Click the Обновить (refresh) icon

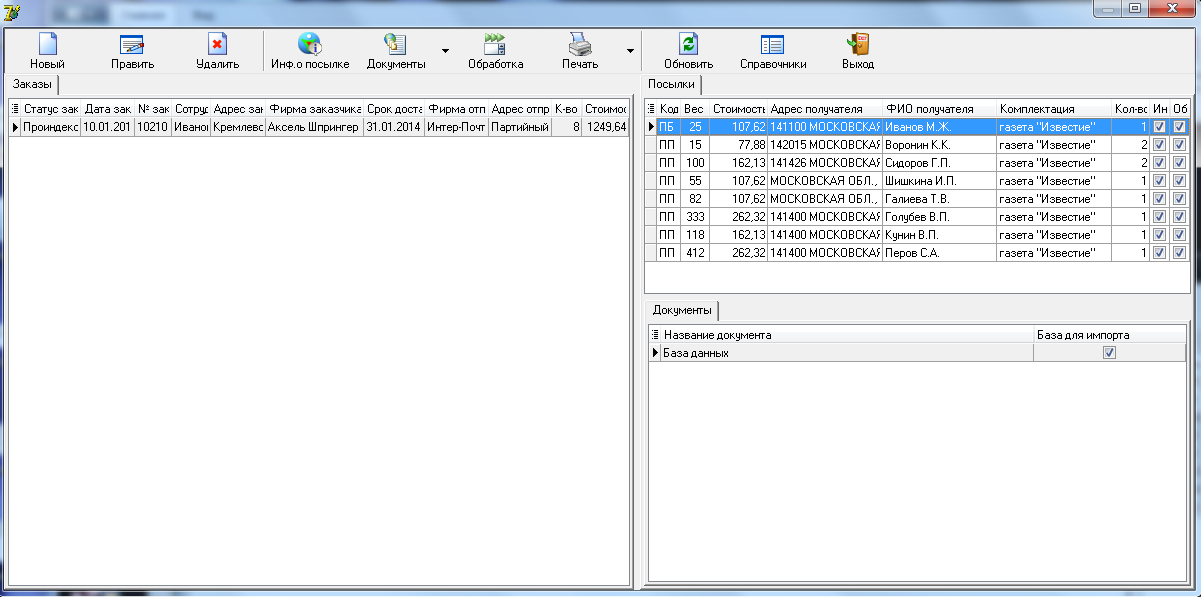tap(688, 45)
